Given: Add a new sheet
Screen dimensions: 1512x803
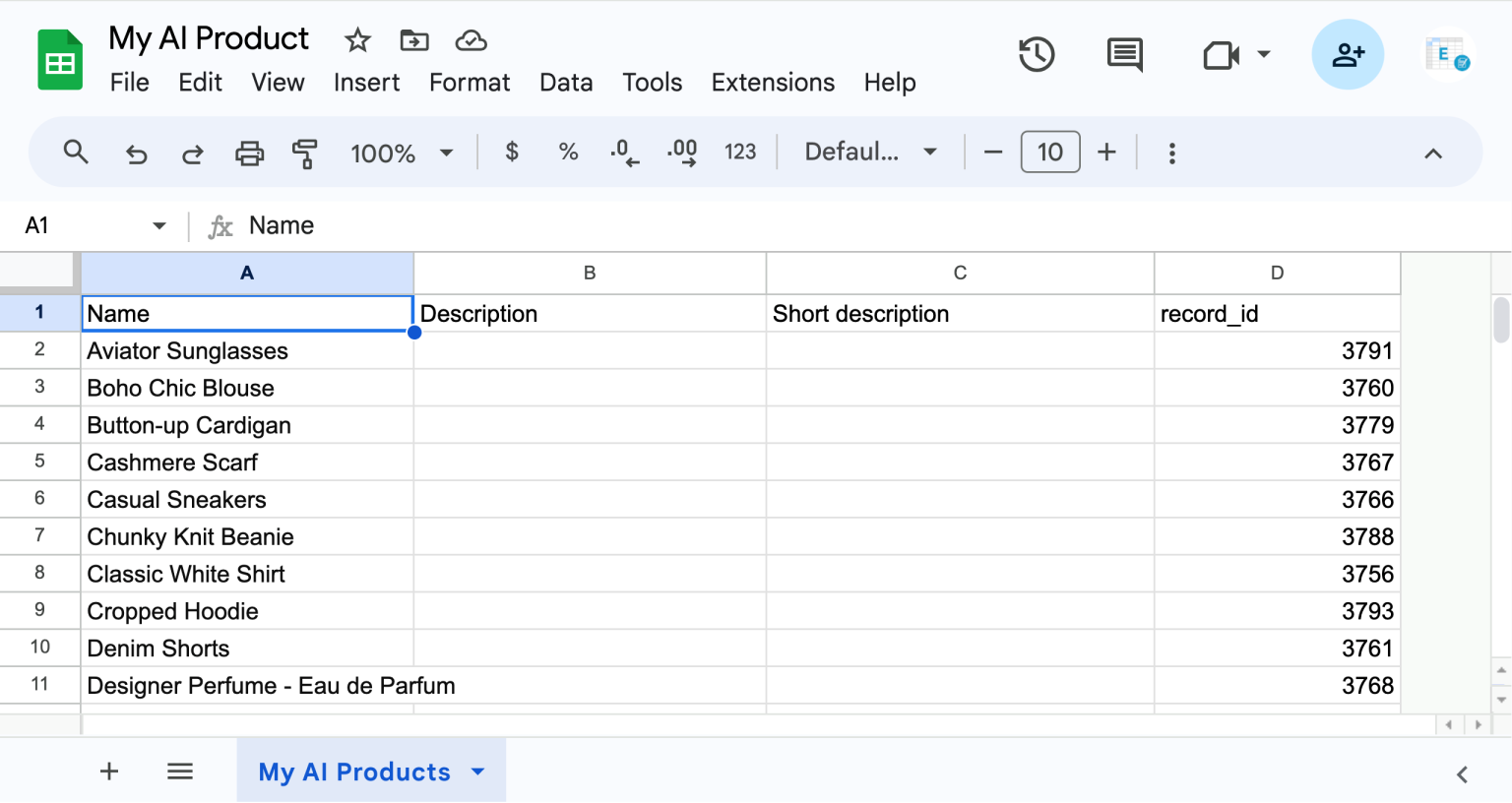Looking at the screenshot, I should [108, 772].
